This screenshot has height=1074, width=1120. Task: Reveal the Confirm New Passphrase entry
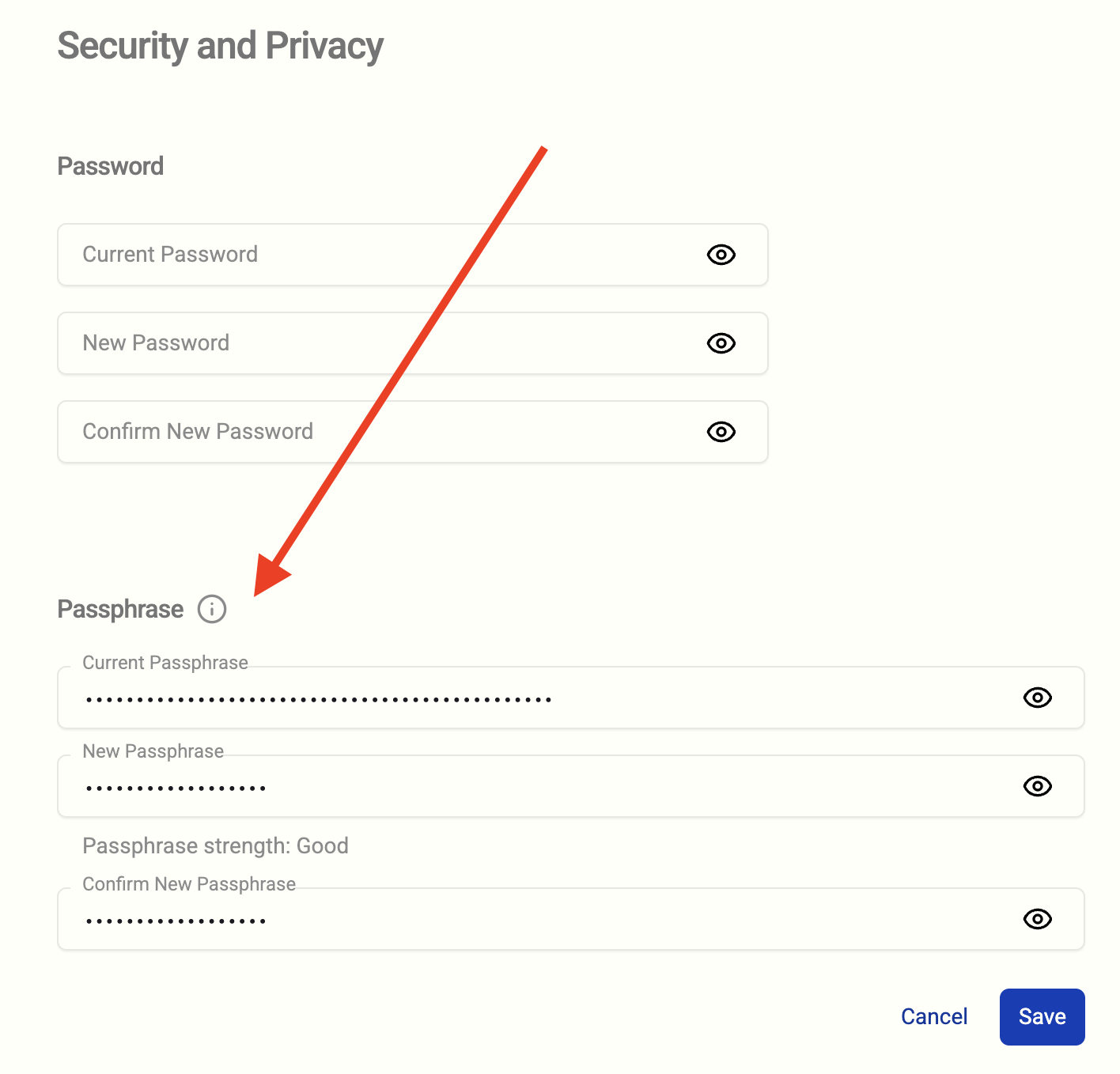(1037, 919)
